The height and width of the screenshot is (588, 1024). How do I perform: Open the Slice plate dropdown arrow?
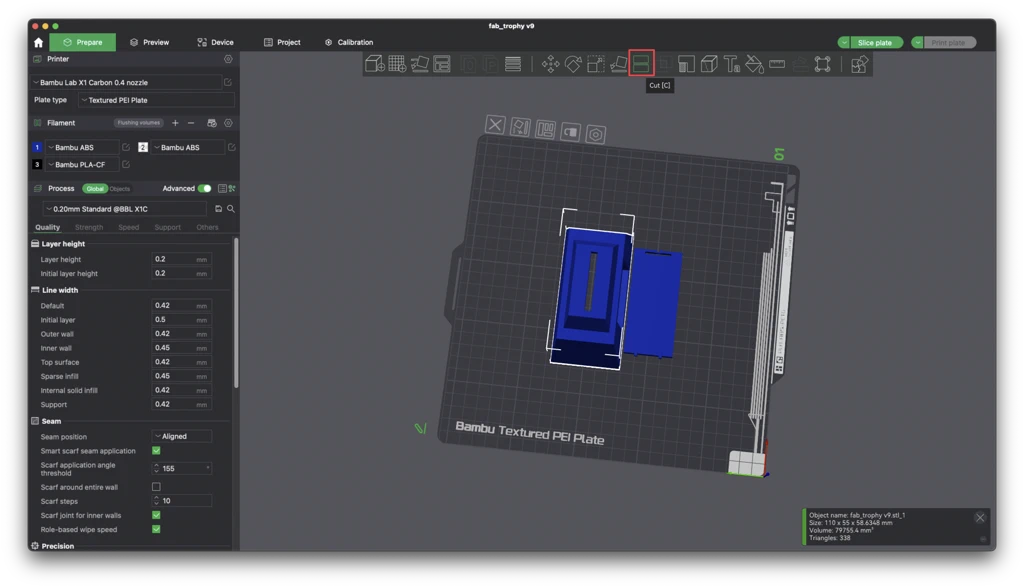tap(844, 42)
